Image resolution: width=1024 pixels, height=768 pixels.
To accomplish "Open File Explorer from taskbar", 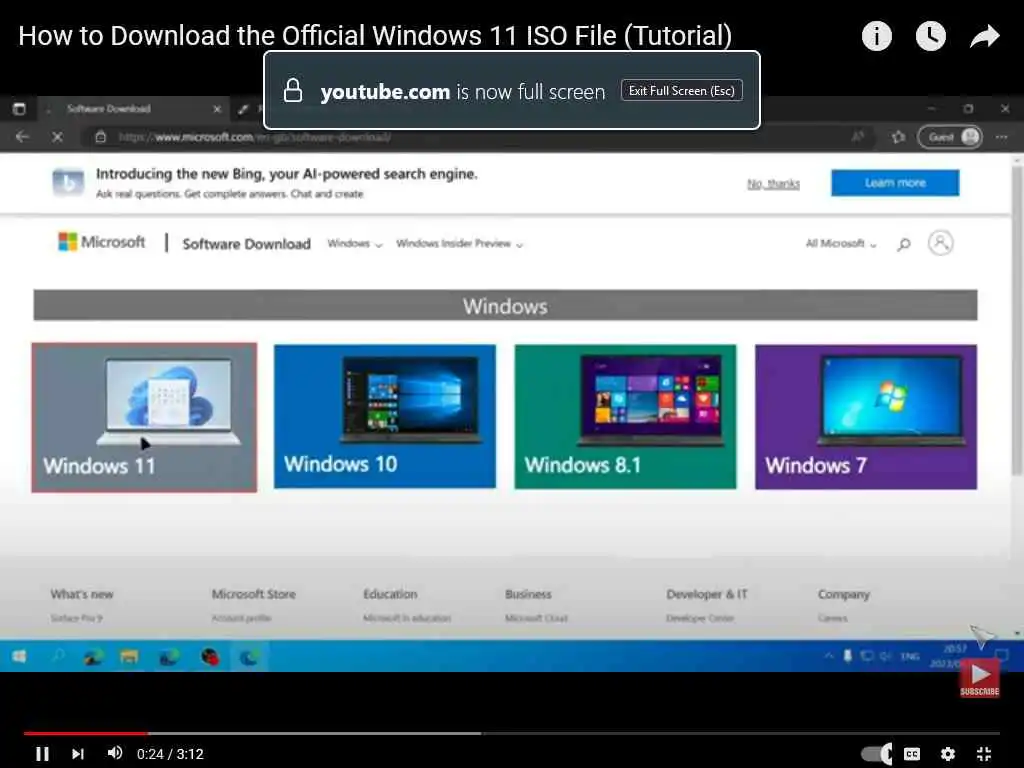I will (x=129, y=657).
